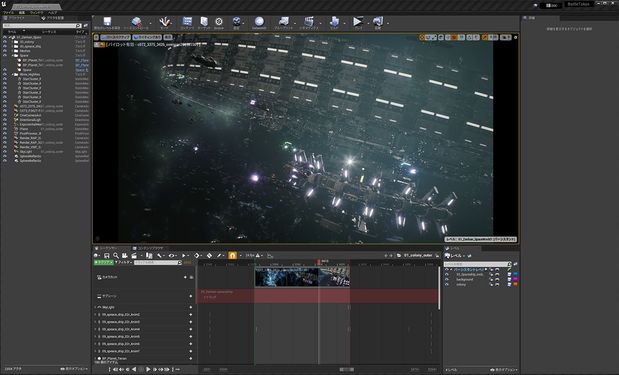The width and height of the screenshot is (619, 375).
Task: Open the Sequencer frame rate dropdown
Action: point(254,256)
